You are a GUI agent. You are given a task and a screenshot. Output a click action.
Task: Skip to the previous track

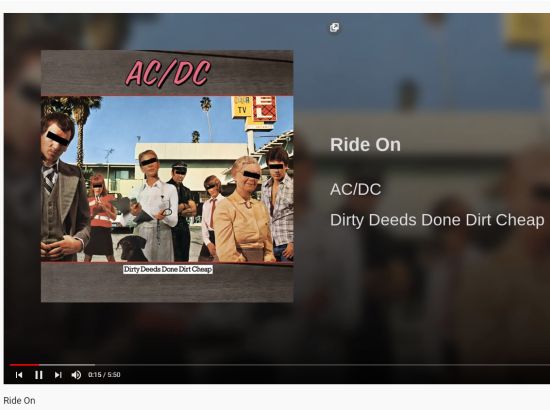click(x=19, y=375)
